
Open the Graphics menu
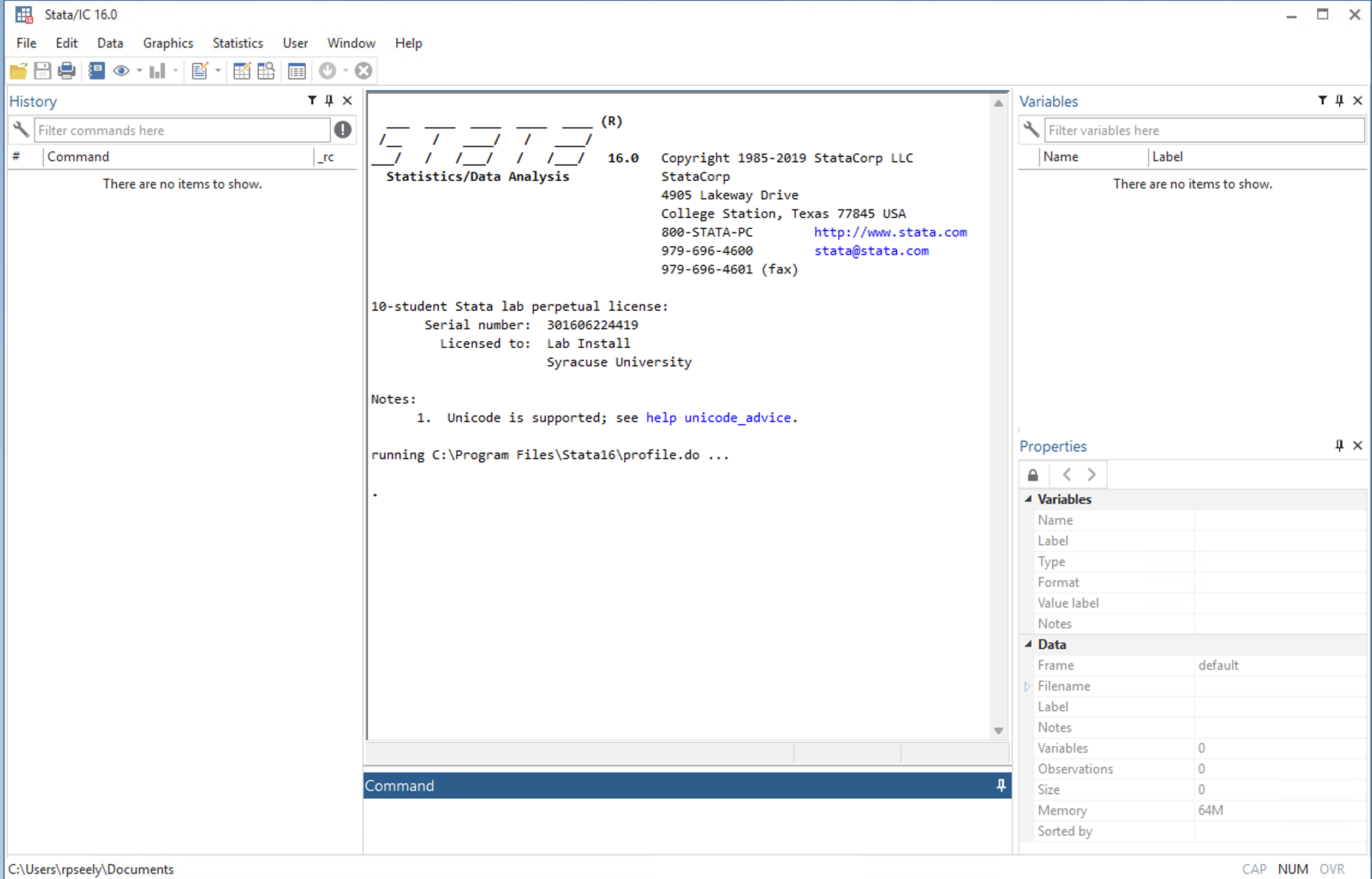(x=168, y=43)
